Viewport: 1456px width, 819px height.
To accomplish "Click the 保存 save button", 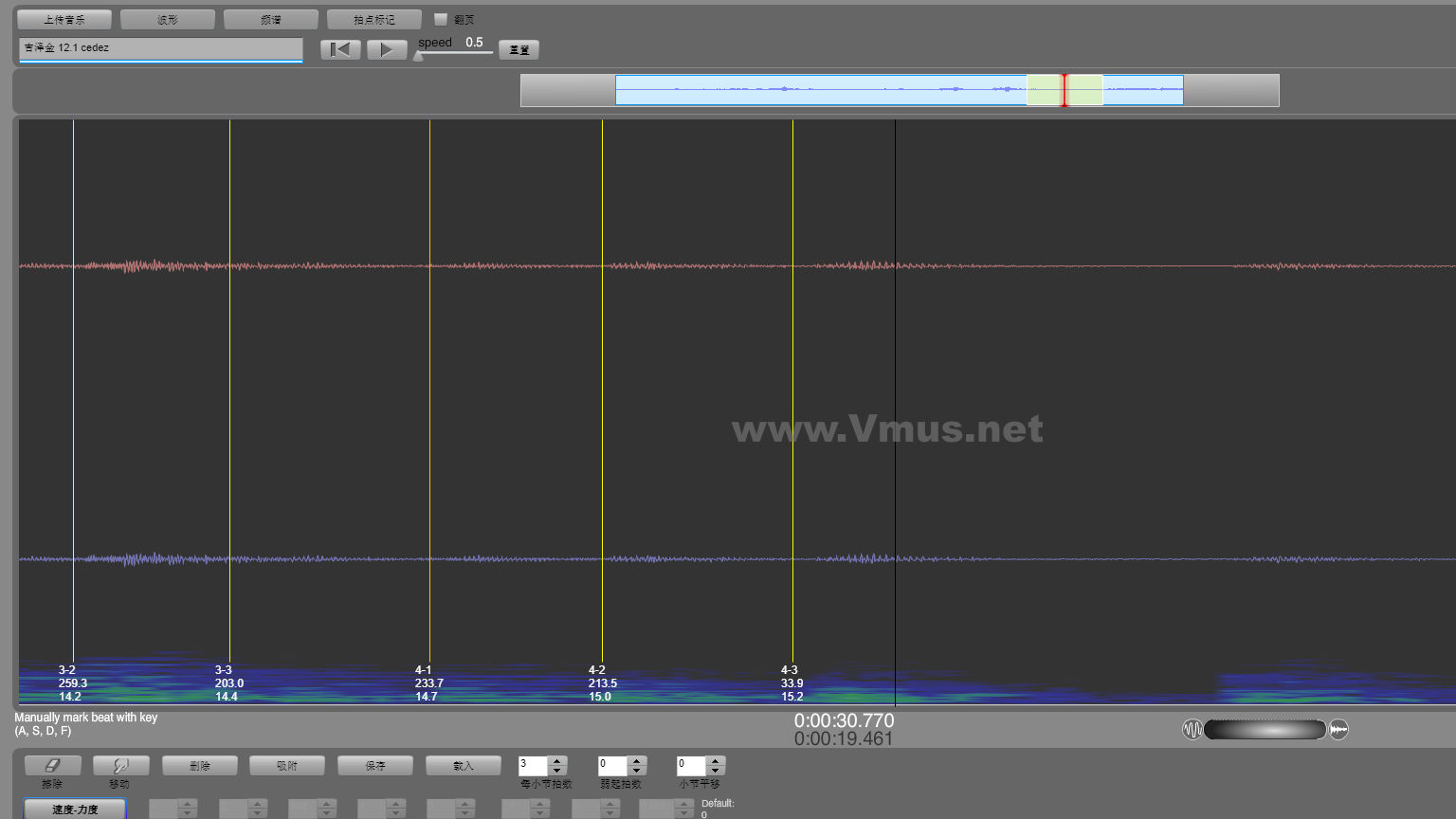I will pyautogui.click(x=375, y=765).
